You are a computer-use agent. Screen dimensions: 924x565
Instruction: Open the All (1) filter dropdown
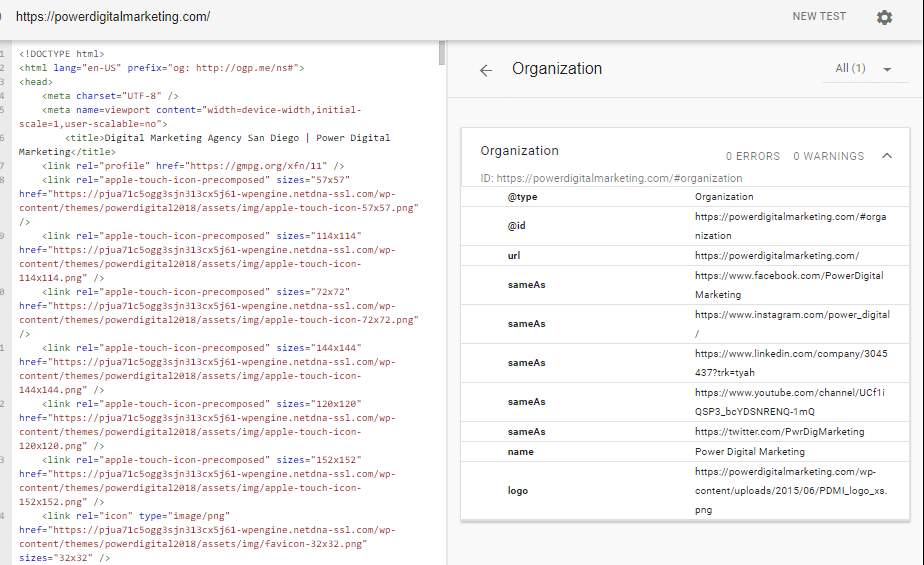[x=863, y=69]
